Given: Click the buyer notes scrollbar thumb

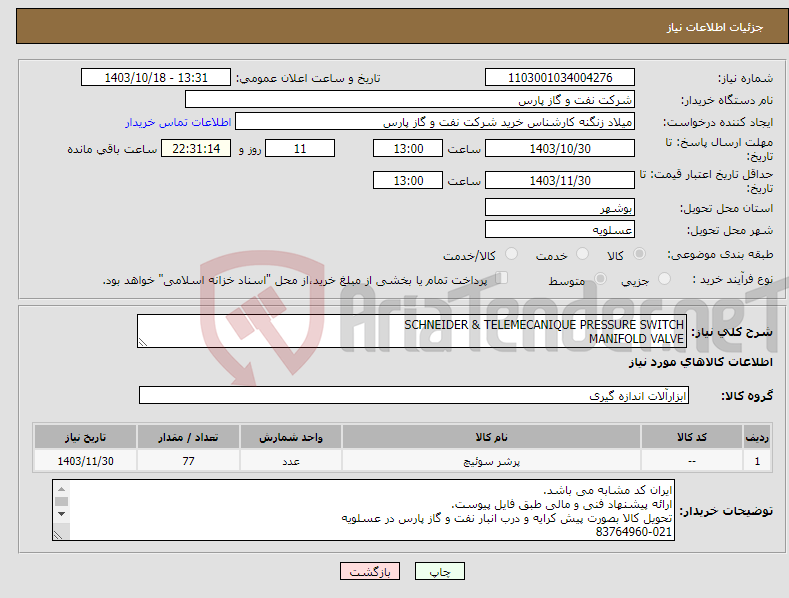Looking at the screenshot, I should [x=61, y=501].
